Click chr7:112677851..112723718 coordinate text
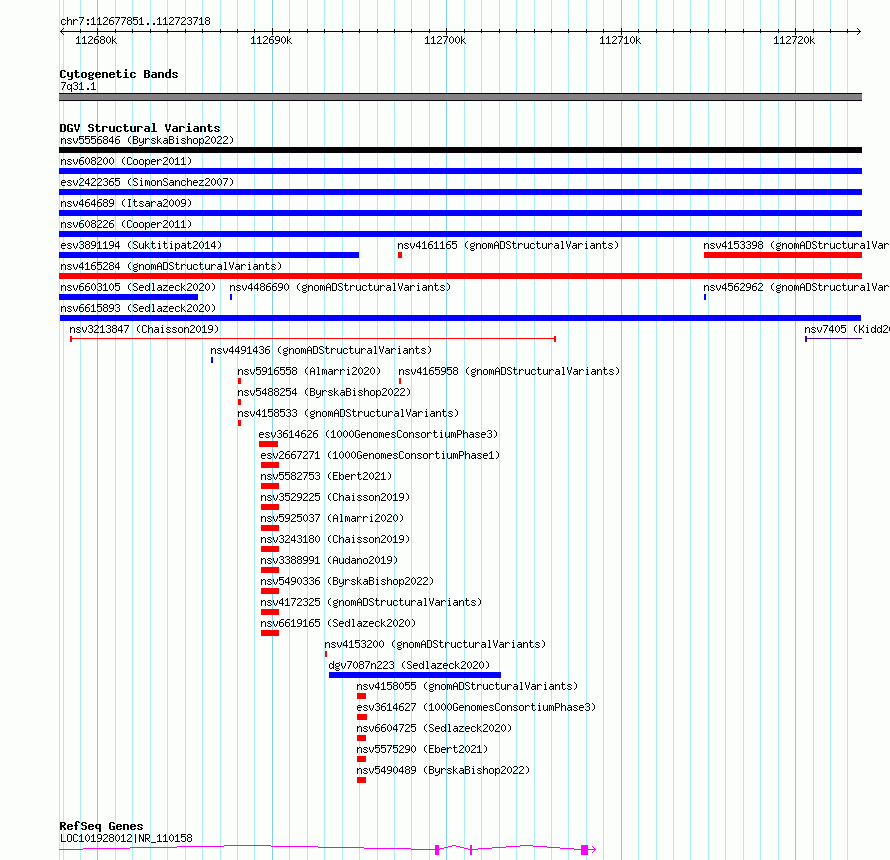Viewport: 890px width, 860px height. point(135,22)
